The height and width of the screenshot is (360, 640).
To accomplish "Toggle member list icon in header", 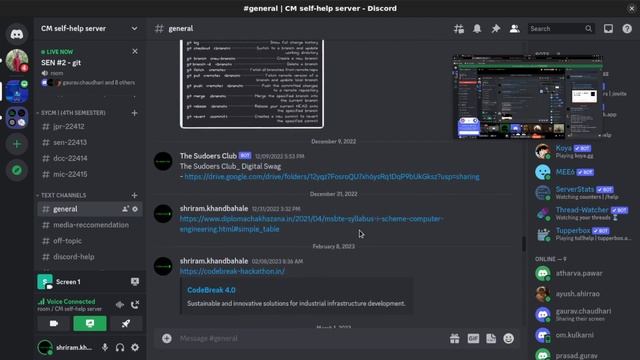I will point(514,29).
